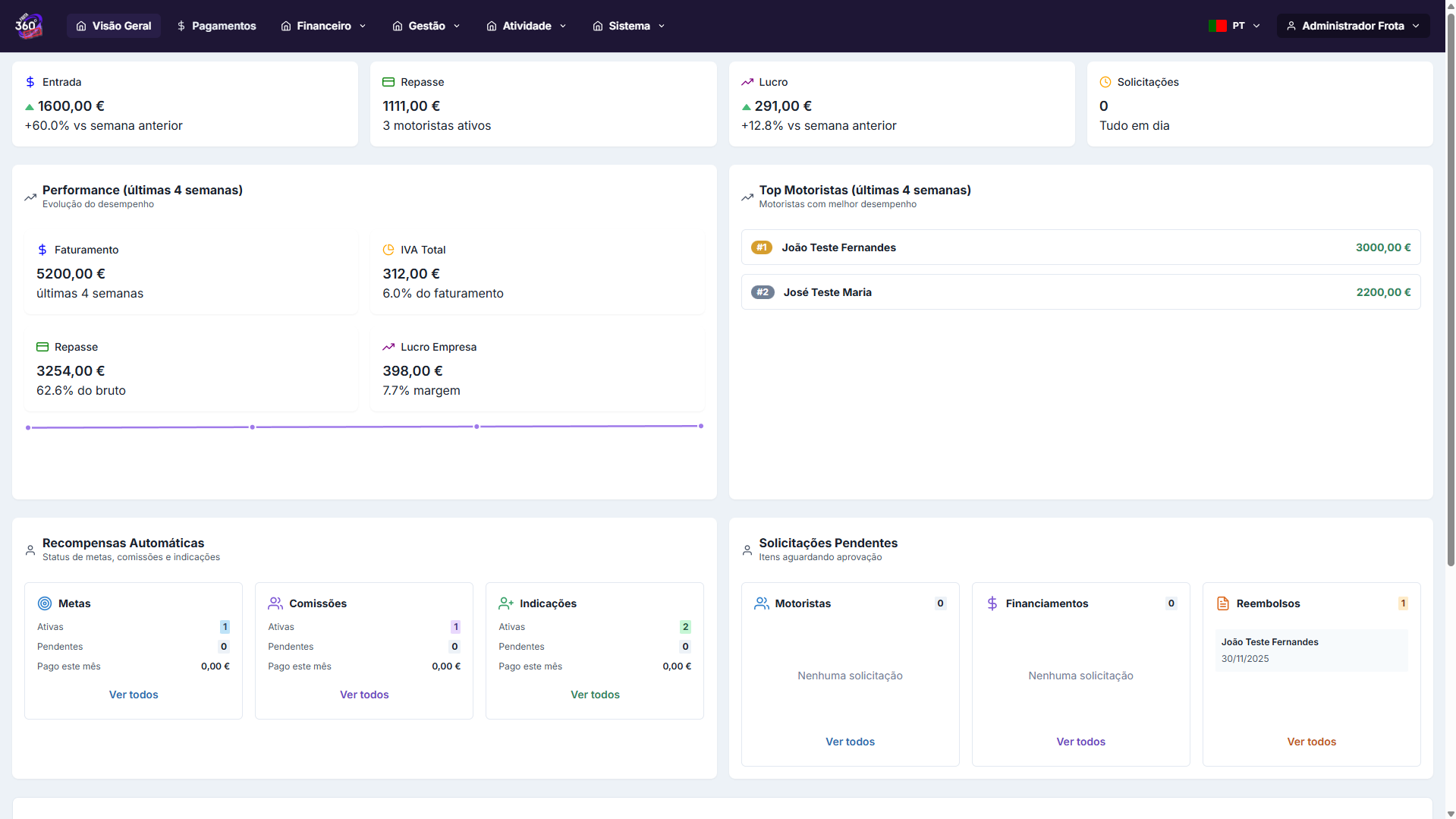1456x819 pixels.
Task: Click the last point on performance chart
Action: coord(701,426)
